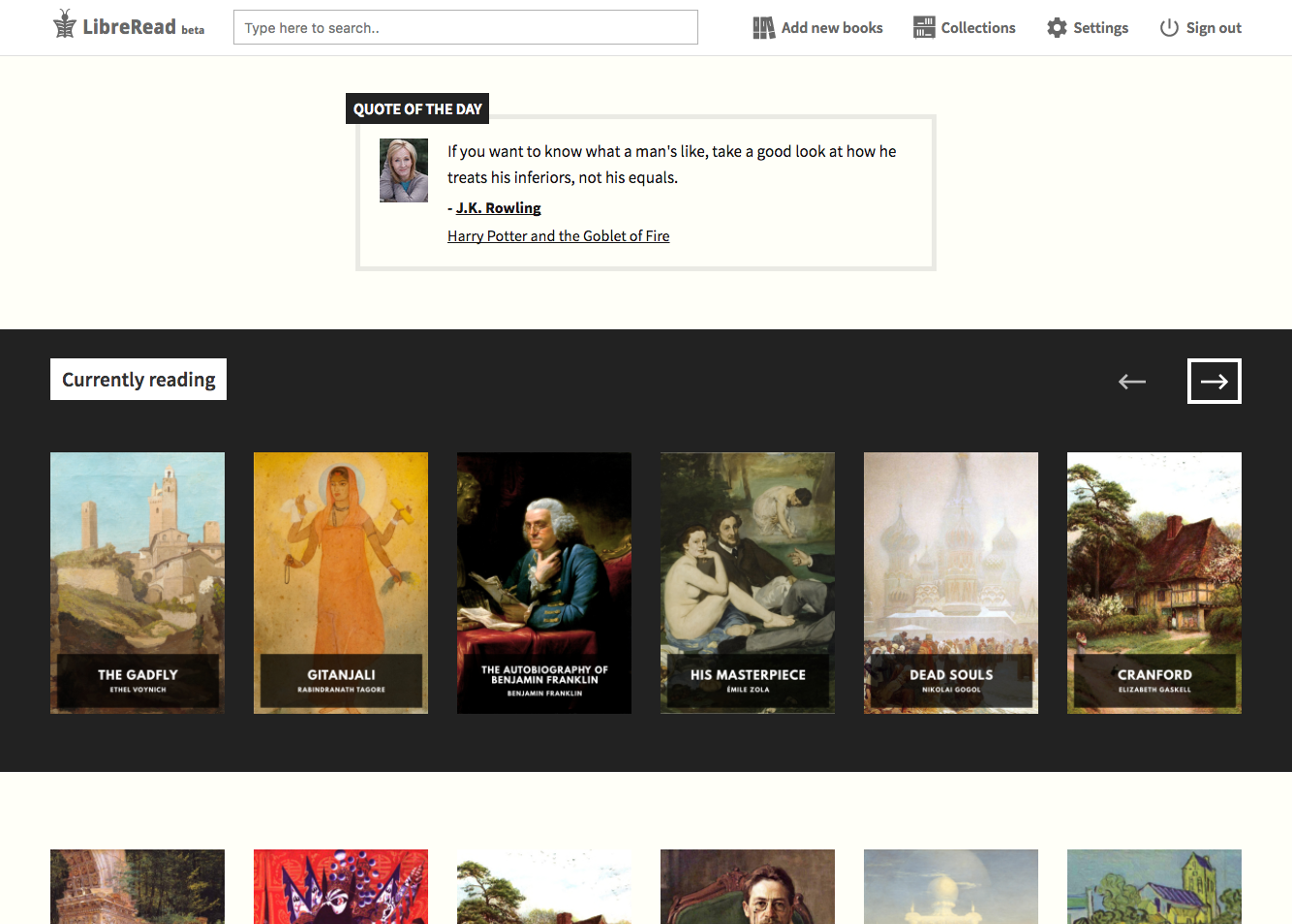Click the Quote of the Day banner
Screen dimensions: 1292x924
coord(417,108)
